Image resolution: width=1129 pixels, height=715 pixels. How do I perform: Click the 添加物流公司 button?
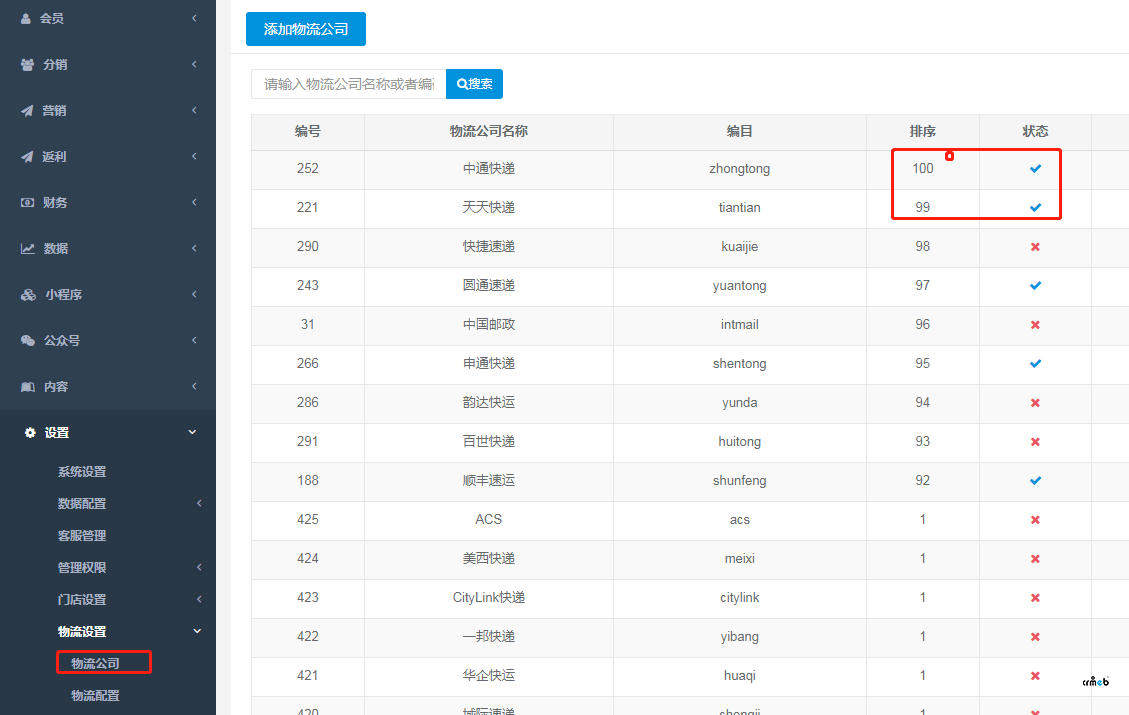pos(306,29)
